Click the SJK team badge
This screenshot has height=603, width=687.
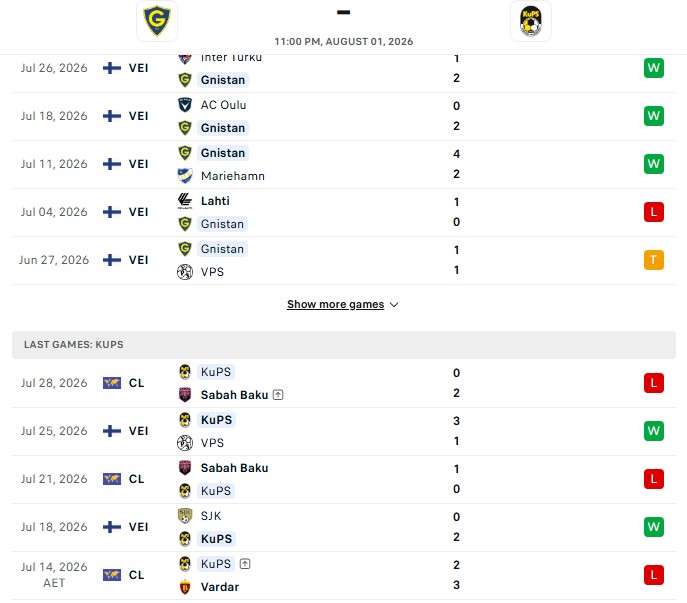point(185,516)
